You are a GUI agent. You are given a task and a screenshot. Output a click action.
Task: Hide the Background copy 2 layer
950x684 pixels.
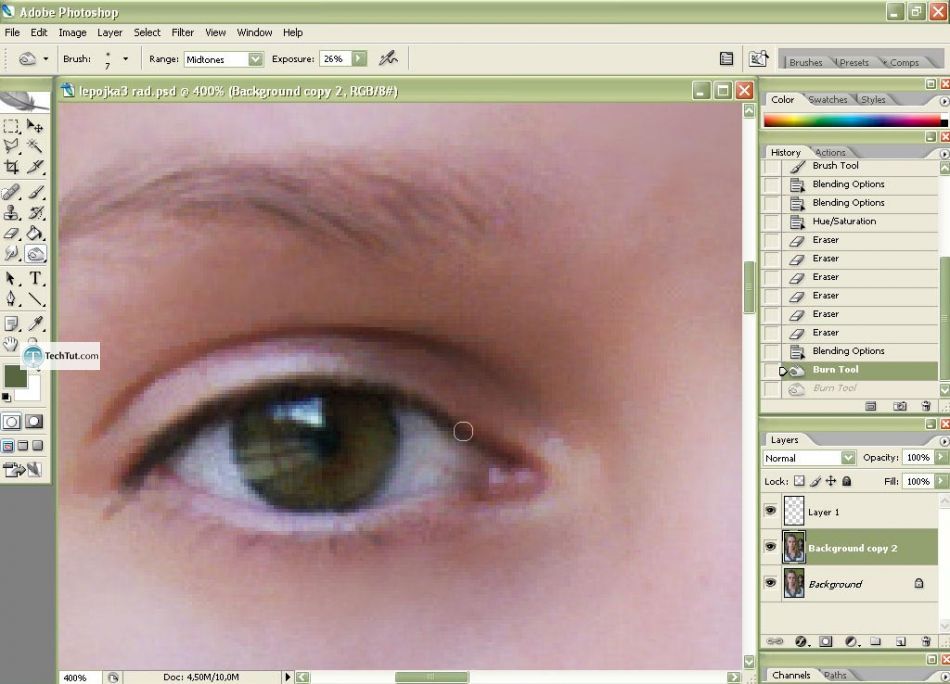click(x=770, y=546)
